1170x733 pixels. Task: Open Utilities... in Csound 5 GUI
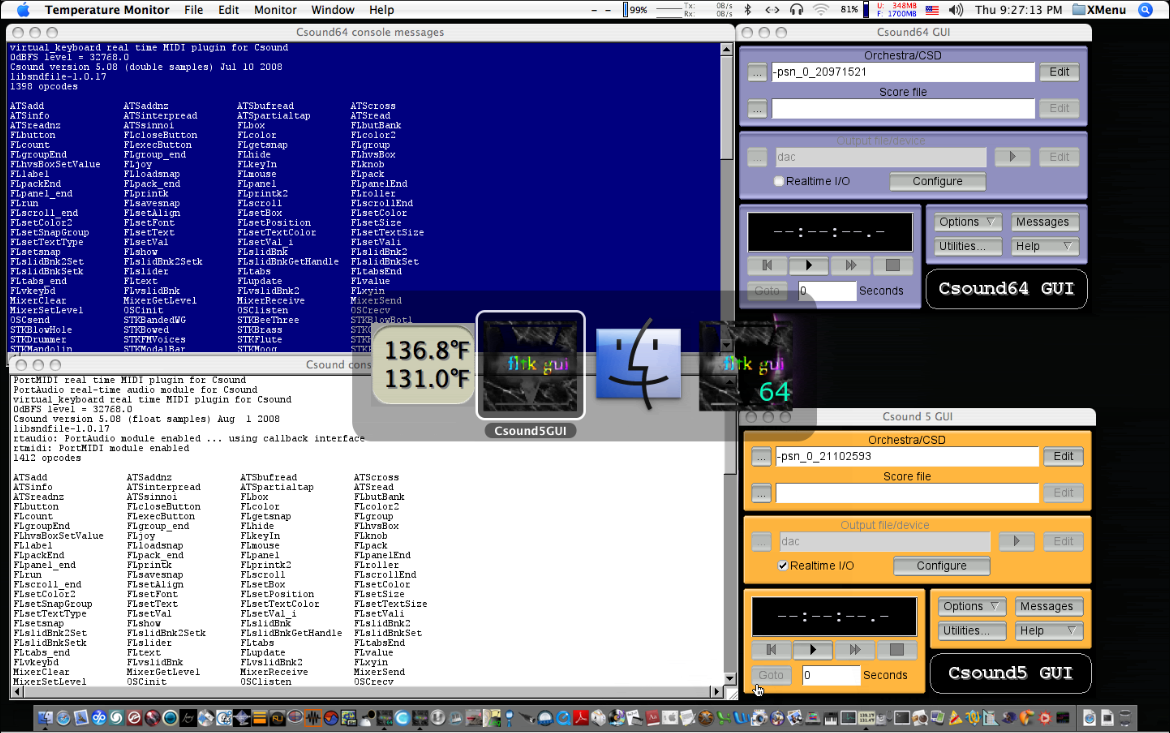tap(972, 631)
